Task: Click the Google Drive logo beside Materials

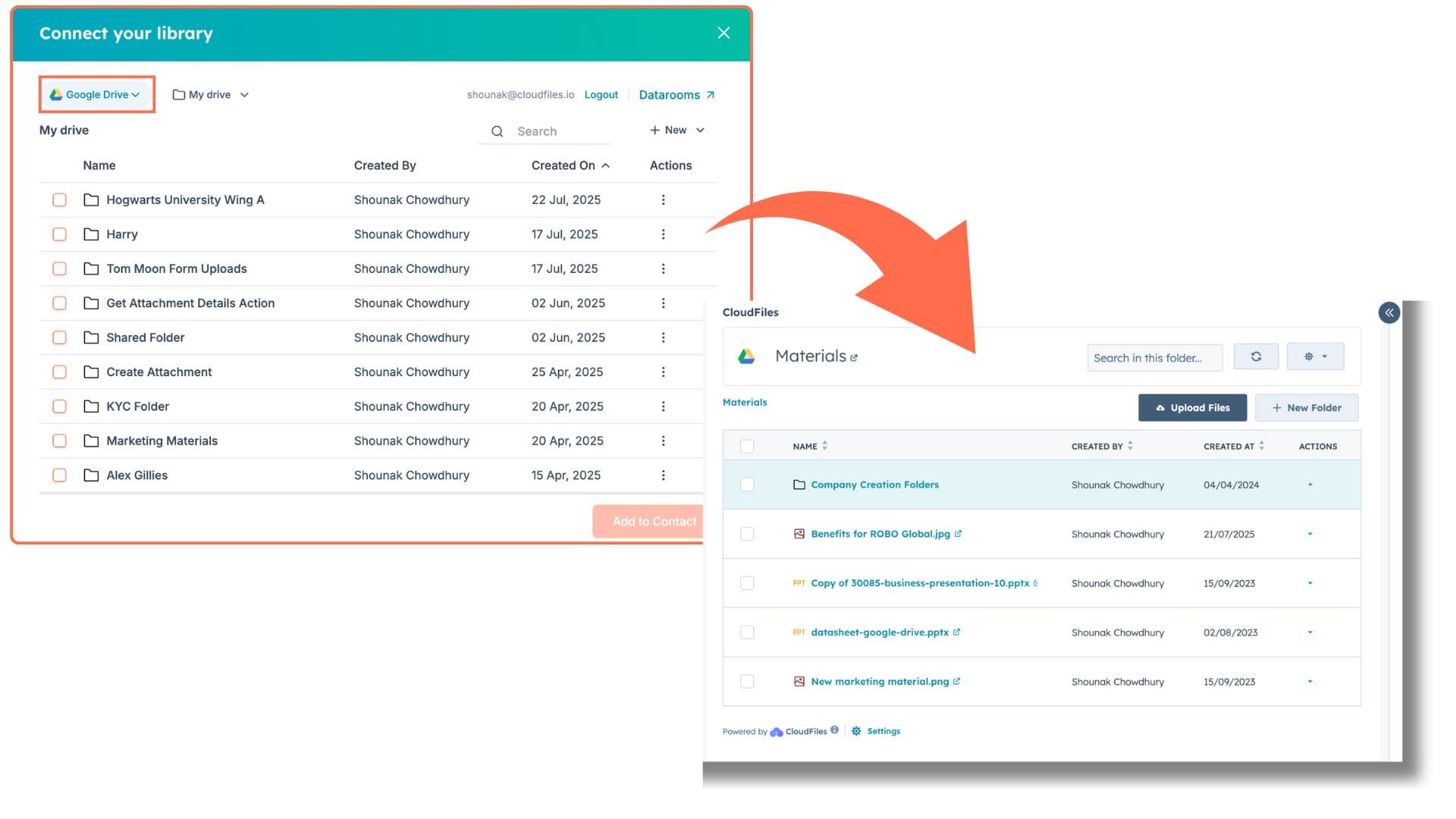Action: click(748, 356)
